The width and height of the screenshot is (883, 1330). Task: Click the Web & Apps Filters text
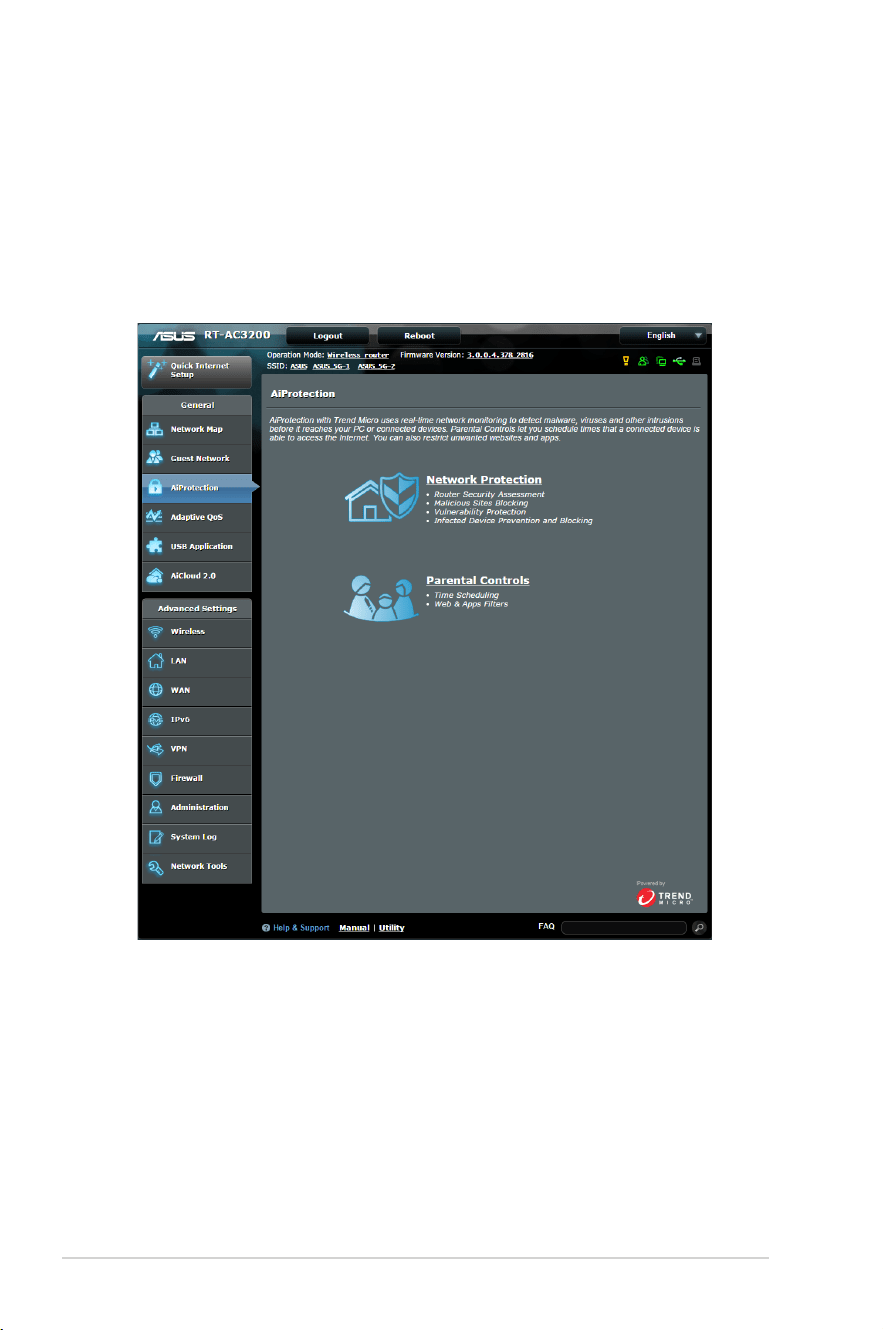pyautogui.click(x=471, y=604)
